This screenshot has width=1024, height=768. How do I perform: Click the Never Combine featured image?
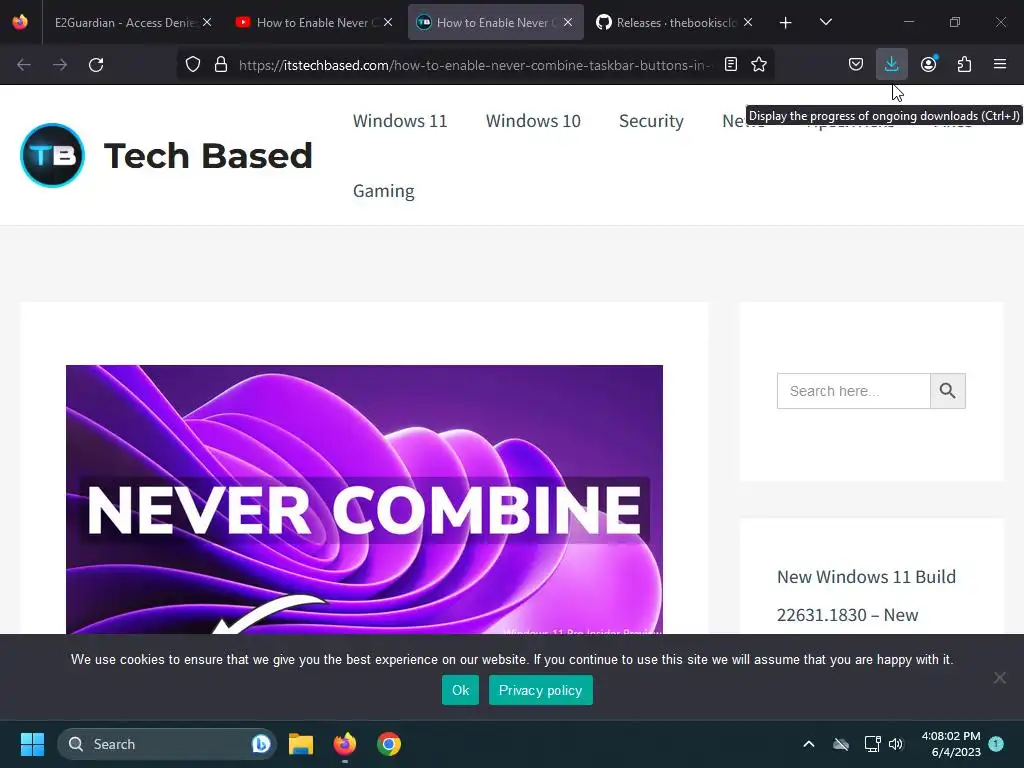364,500
